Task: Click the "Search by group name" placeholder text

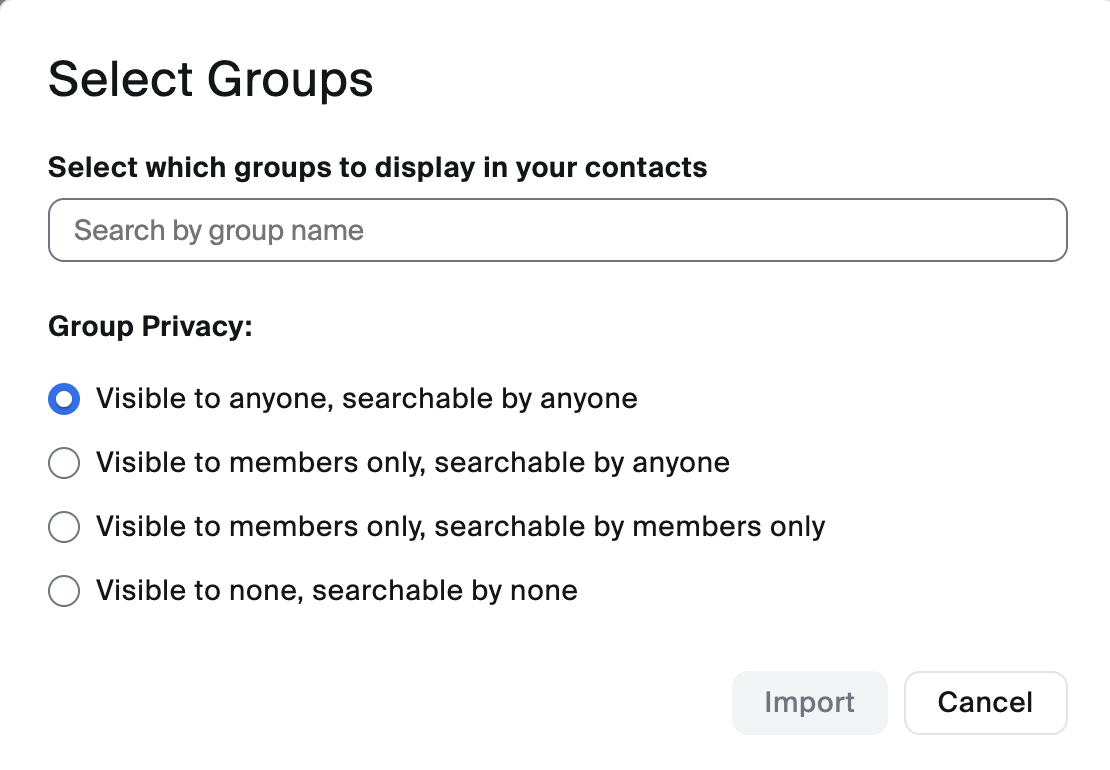Action: [x=219, y=231]
